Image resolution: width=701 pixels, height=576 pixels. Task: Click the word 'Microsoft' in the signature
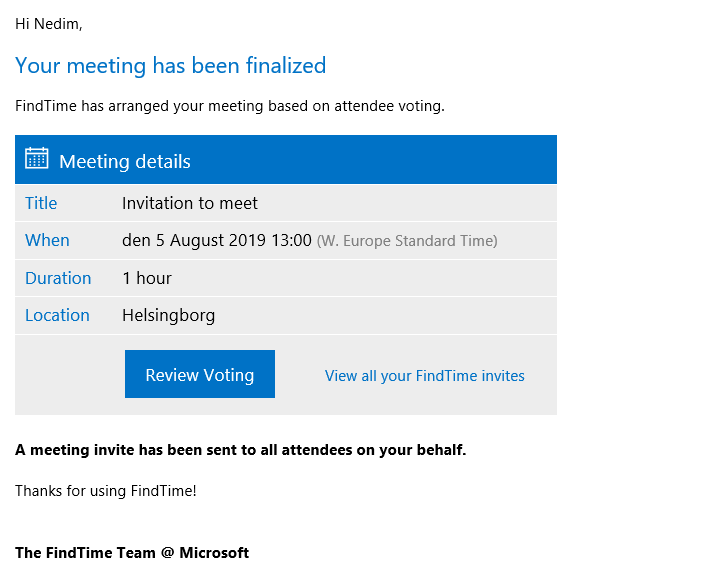click(214, 553)
